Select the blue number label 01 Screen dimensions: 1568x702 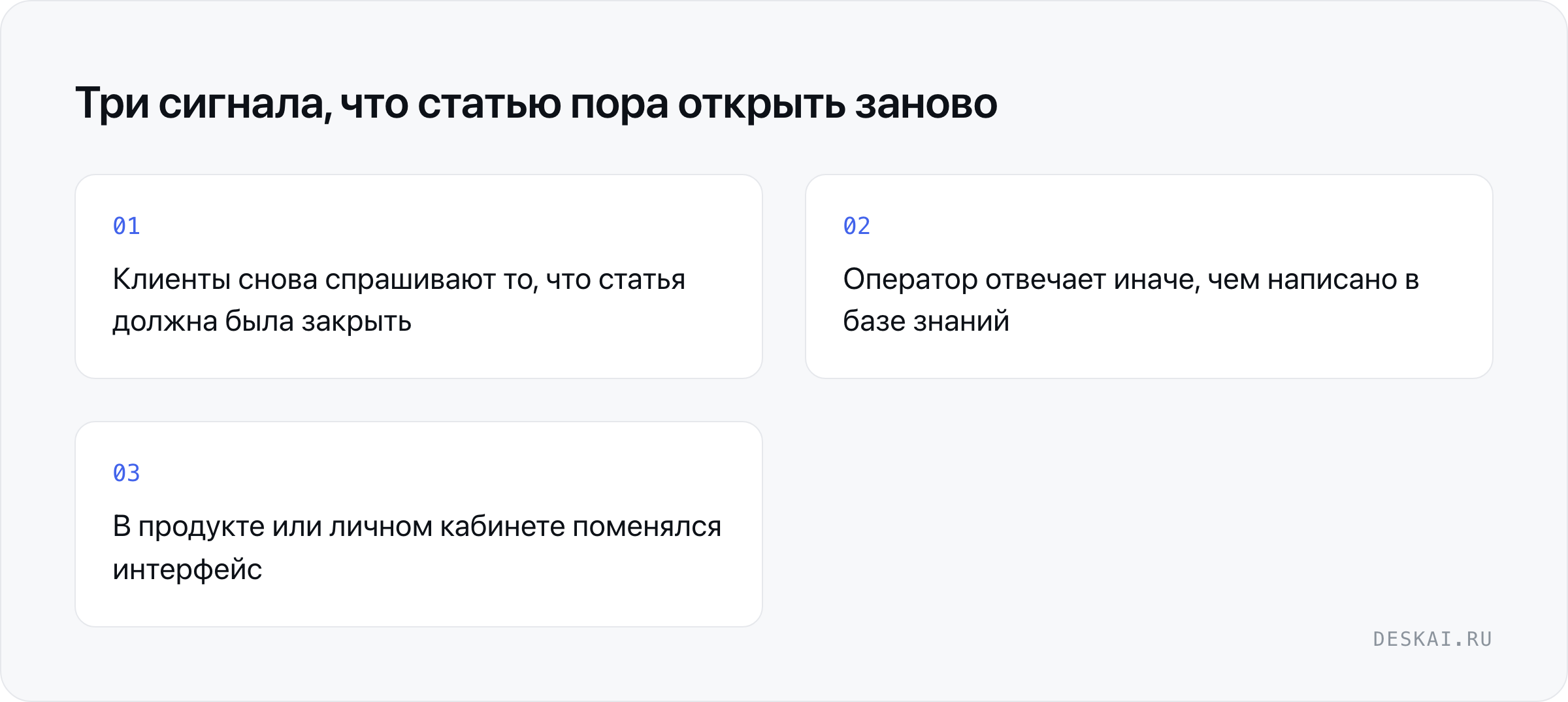pos(126,226)
